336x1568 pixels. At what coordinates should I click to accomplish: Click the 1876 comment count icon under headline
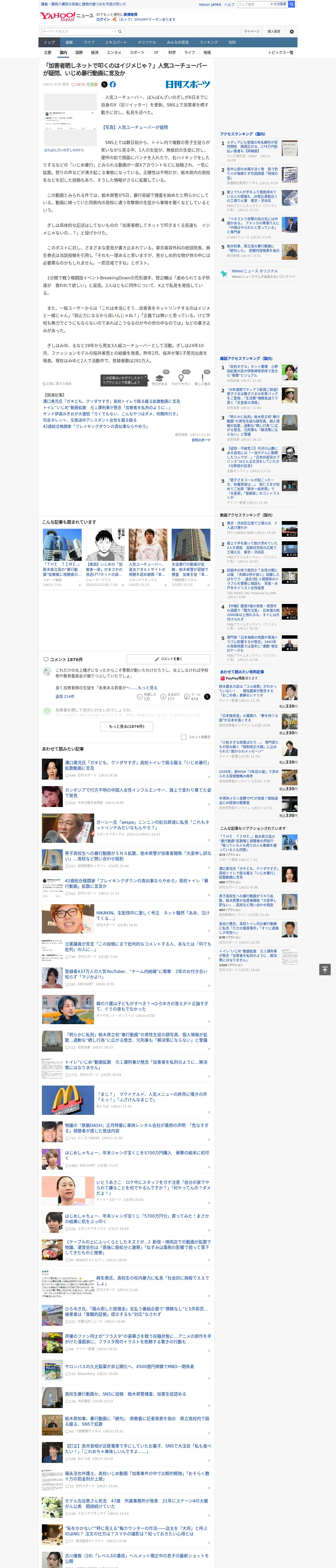pos(78,85)
